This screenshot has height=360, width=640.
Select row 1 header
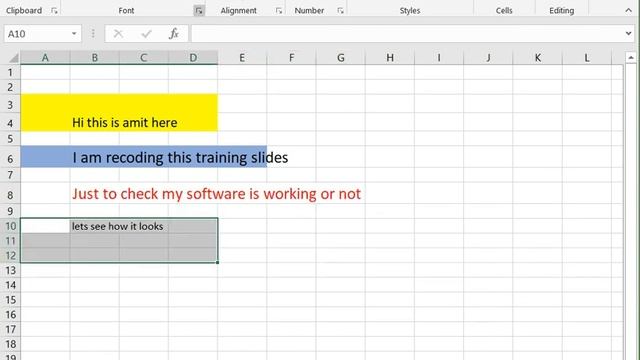[x=10, y=72]
